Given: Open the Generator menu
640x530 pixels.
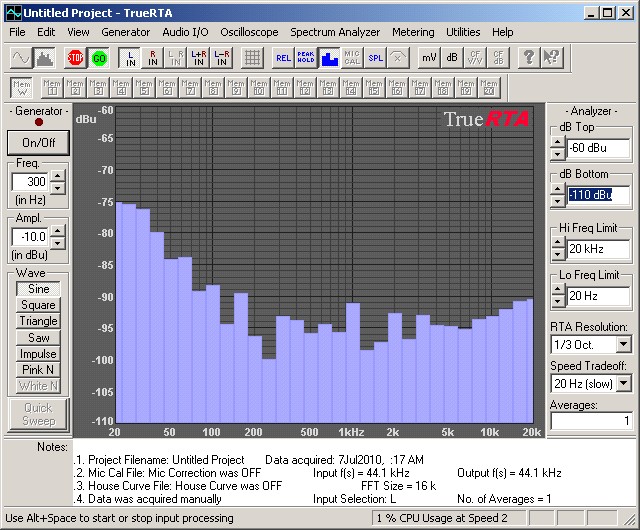Looking at the screenshot, I should [126, 32].
